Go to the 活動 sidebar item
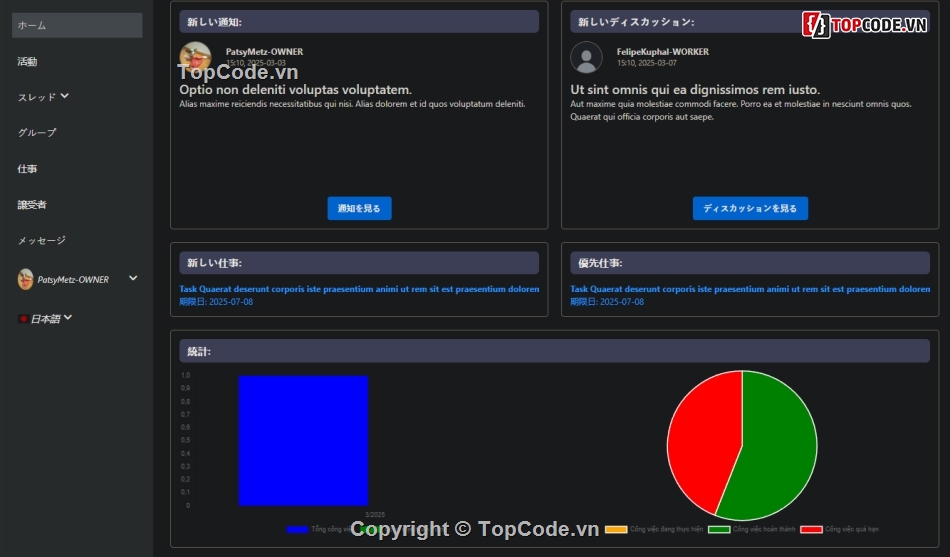 tap(27, 61)
